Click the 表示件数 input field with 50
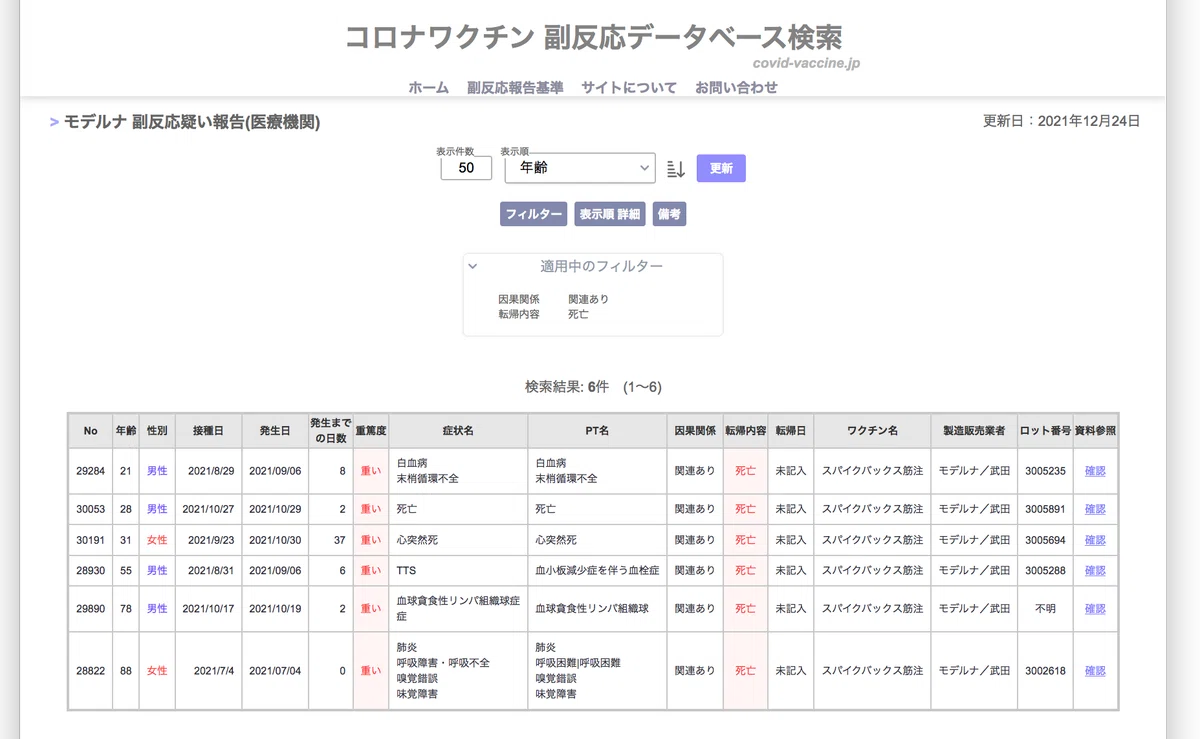Screen dimensions: 1200x739 (x=466, y=168)
